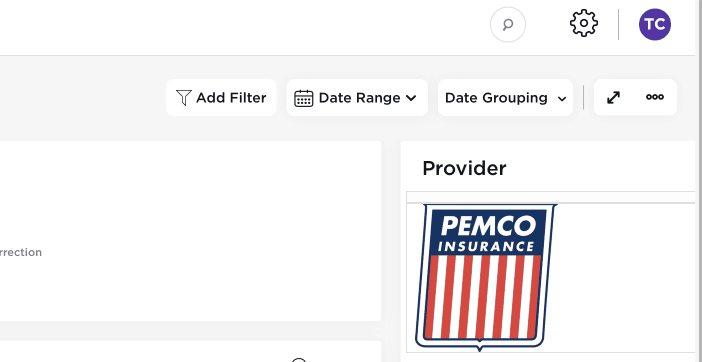
Task: Click the truncated "rrection" label text
Action: point(21,252)
